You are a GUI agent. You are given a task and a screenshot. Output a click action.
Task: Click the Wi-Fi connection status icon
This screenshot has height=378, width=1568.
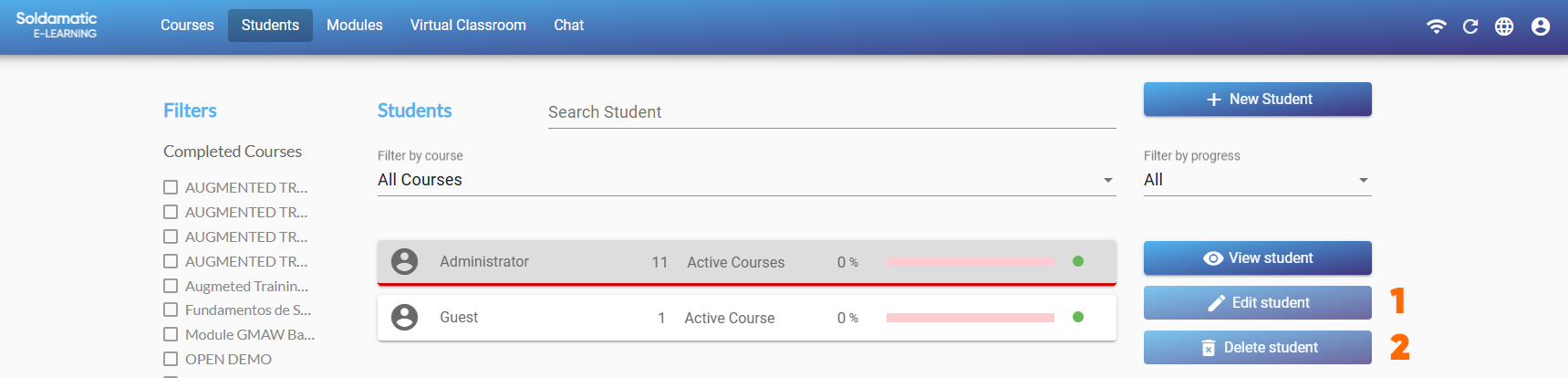1437,26
